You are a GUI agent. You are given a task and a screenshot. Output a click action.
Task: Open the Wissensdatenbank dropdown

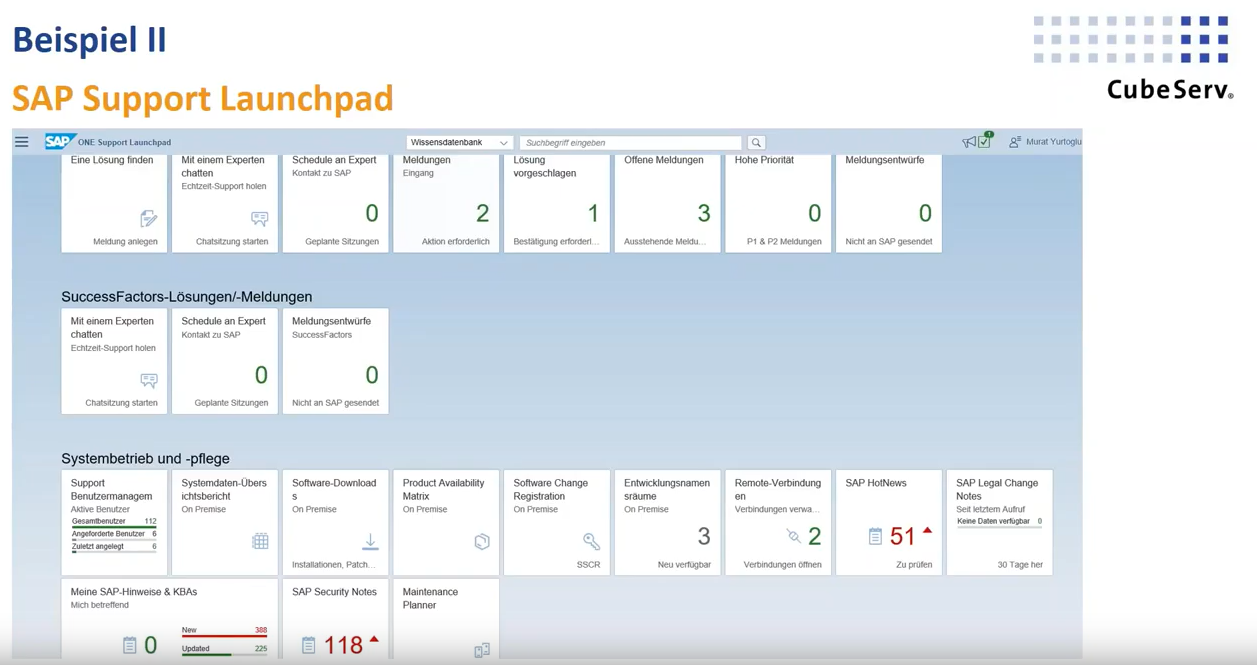457,142
